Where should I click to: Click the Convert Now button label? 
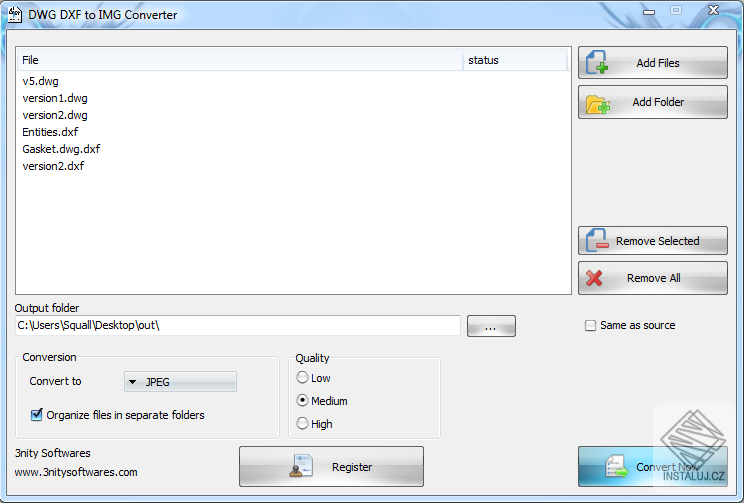pos(668,467)
